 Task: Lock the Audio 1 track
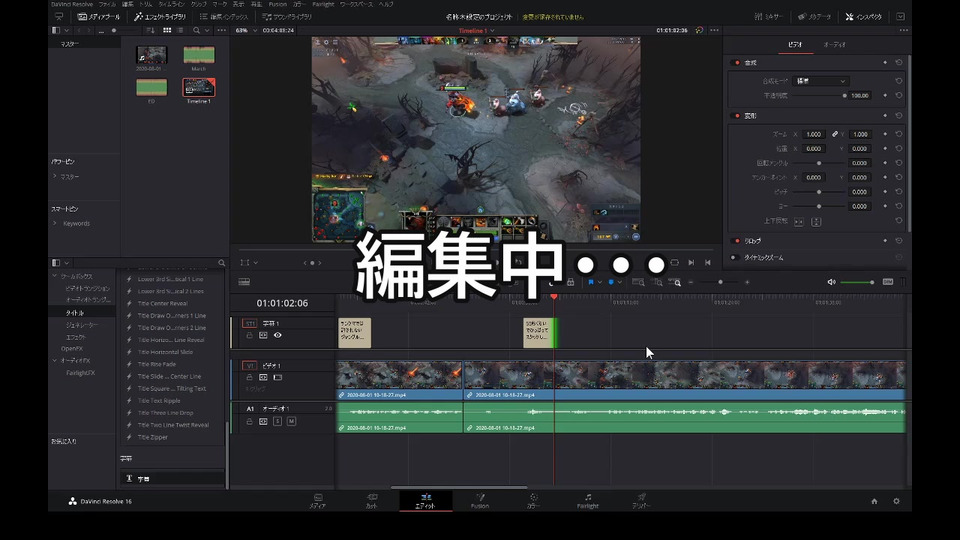click(249, 421)
